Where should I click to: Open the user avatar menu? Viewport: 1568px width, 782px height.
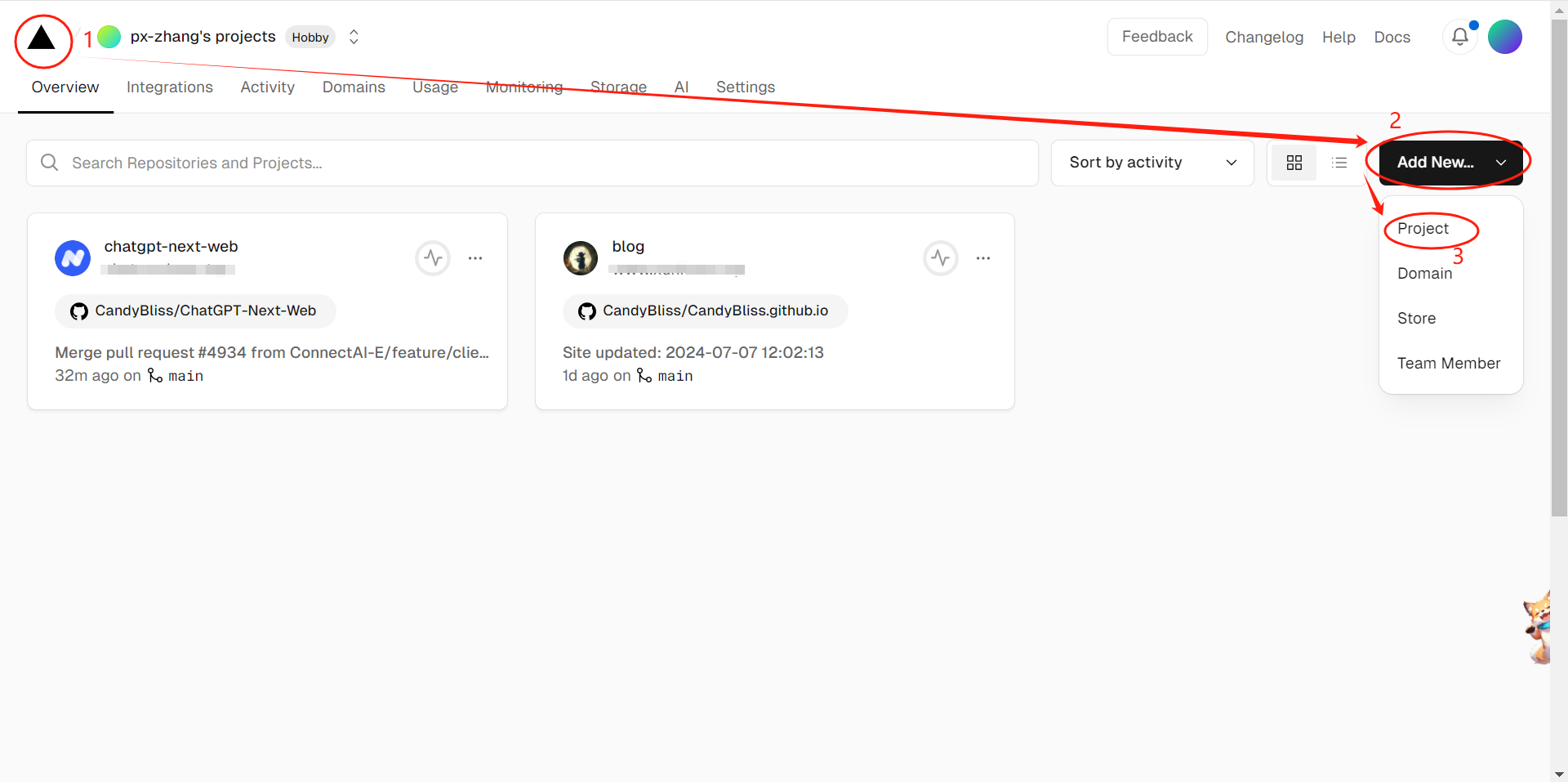[x=1505, y=37]
